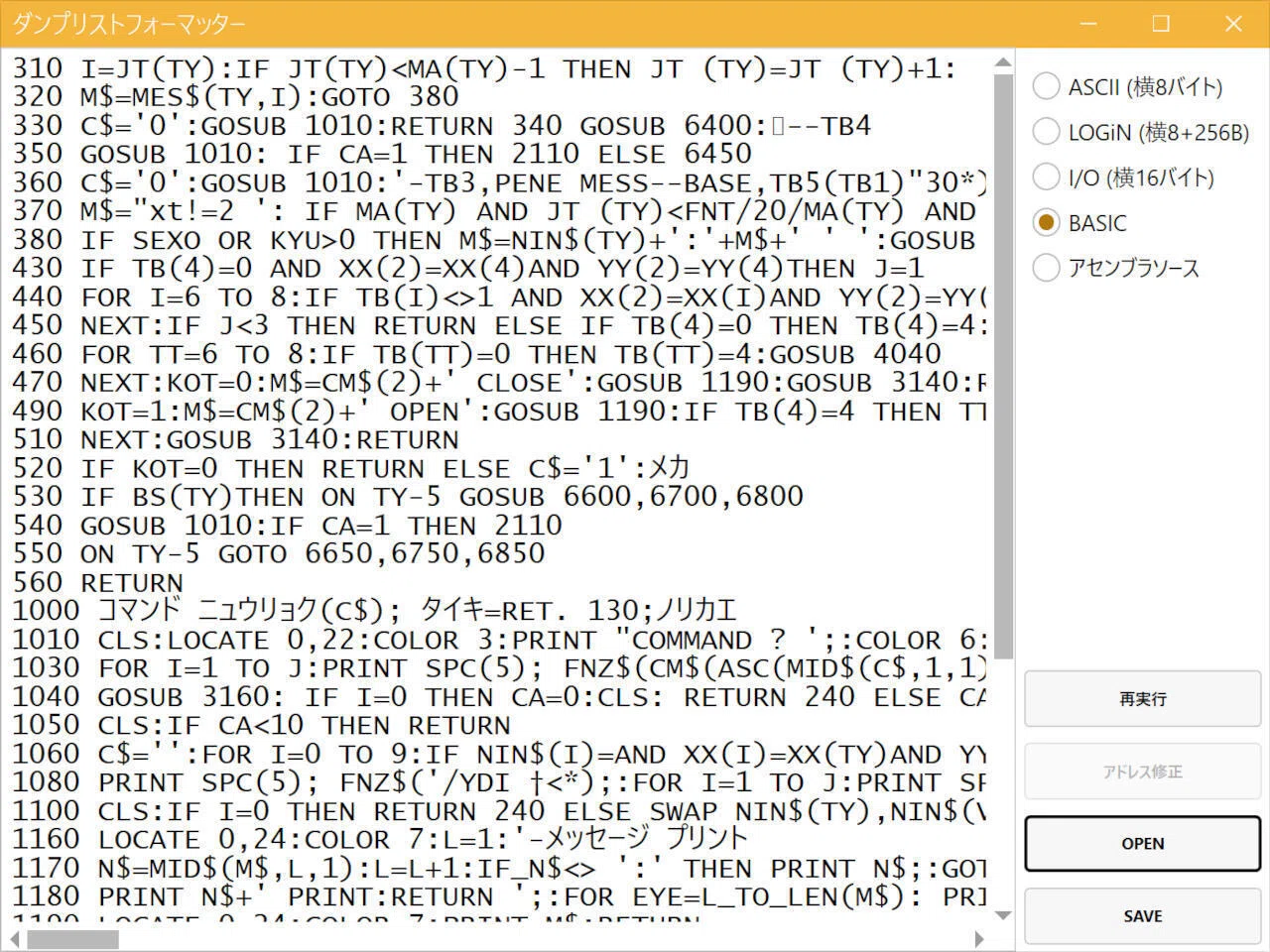Click line 440 FOR I=6 TO 8
Viewport: 1270px width, 952px height.
[499, 297]
